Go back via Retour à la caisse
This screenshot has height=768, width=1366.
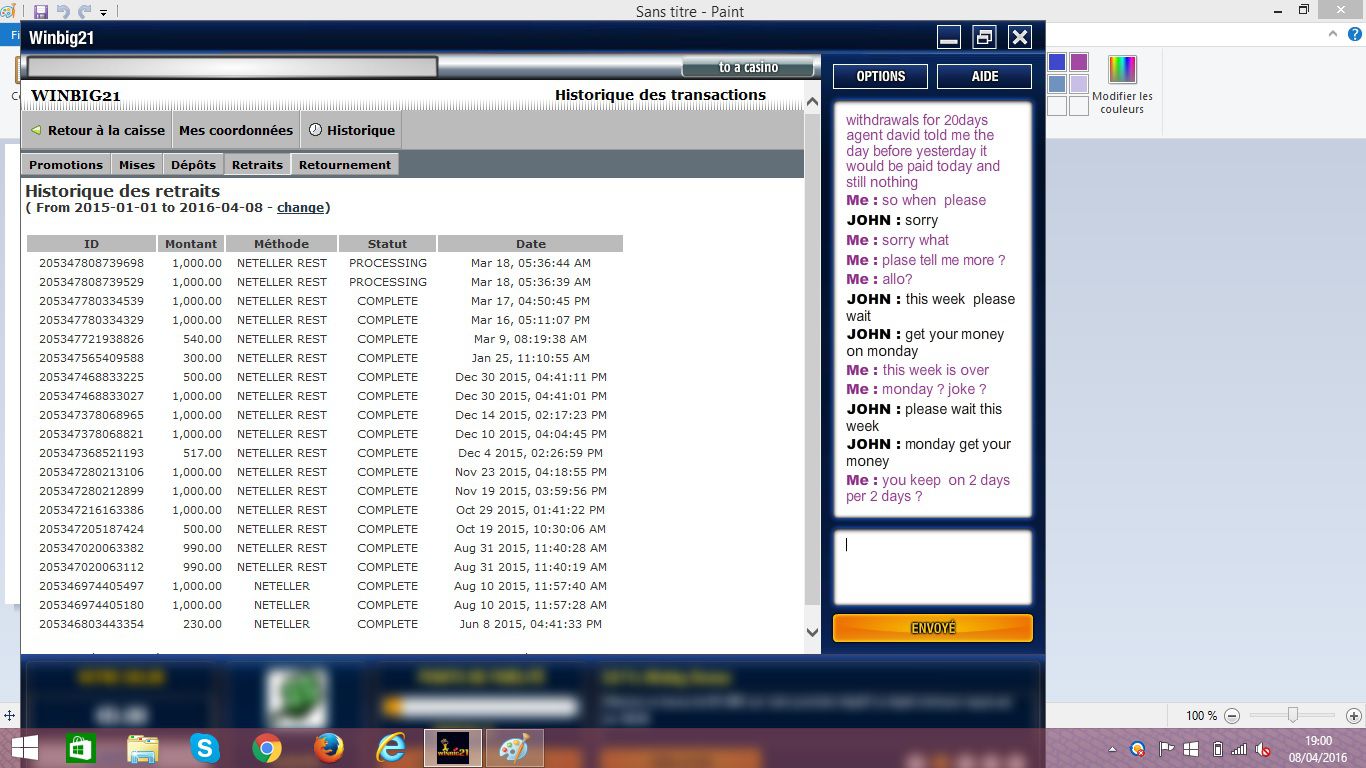[98, 130]
